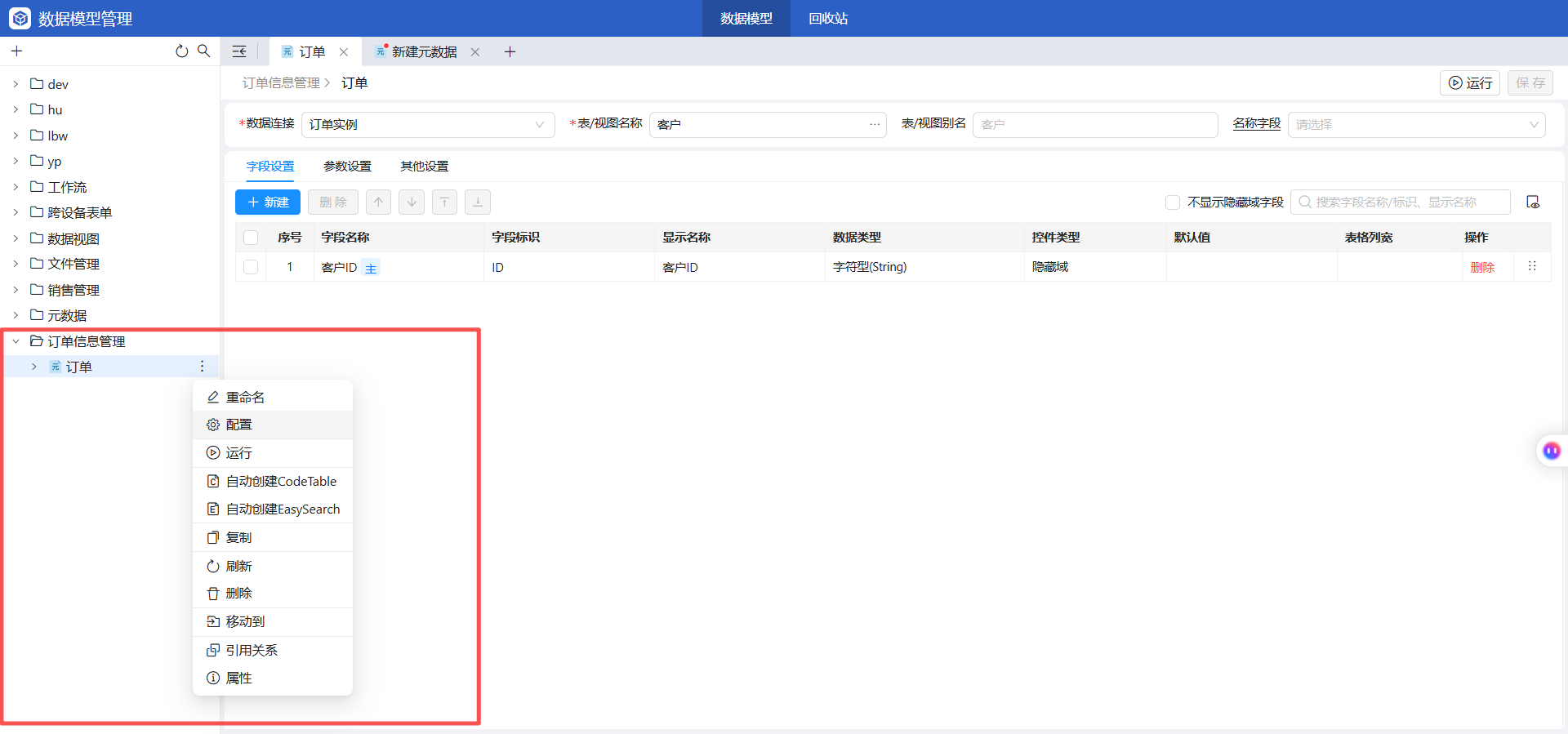Choose 自动创建CodeTable from context menu
The height and width of the screenshot is (734, 1568).
[273, 481]
